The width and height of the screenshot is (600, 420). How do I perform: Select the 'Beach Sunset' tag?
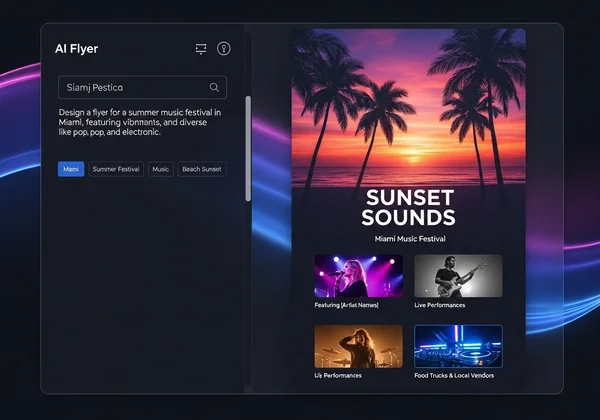click(x=202, y=169)
